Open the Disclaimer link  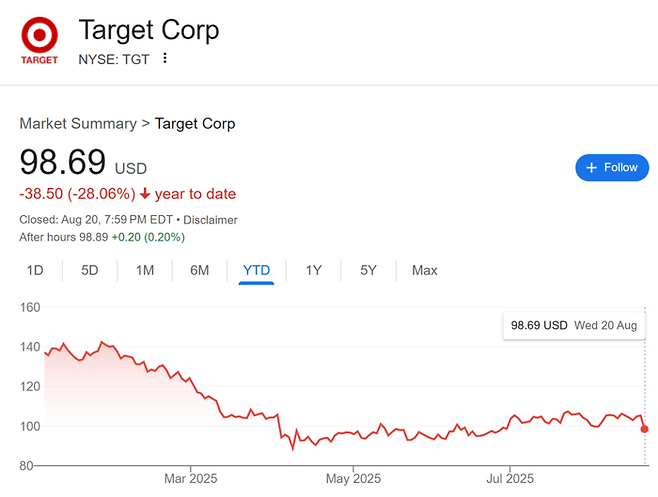pyautogui.click(x=213, y=219)
